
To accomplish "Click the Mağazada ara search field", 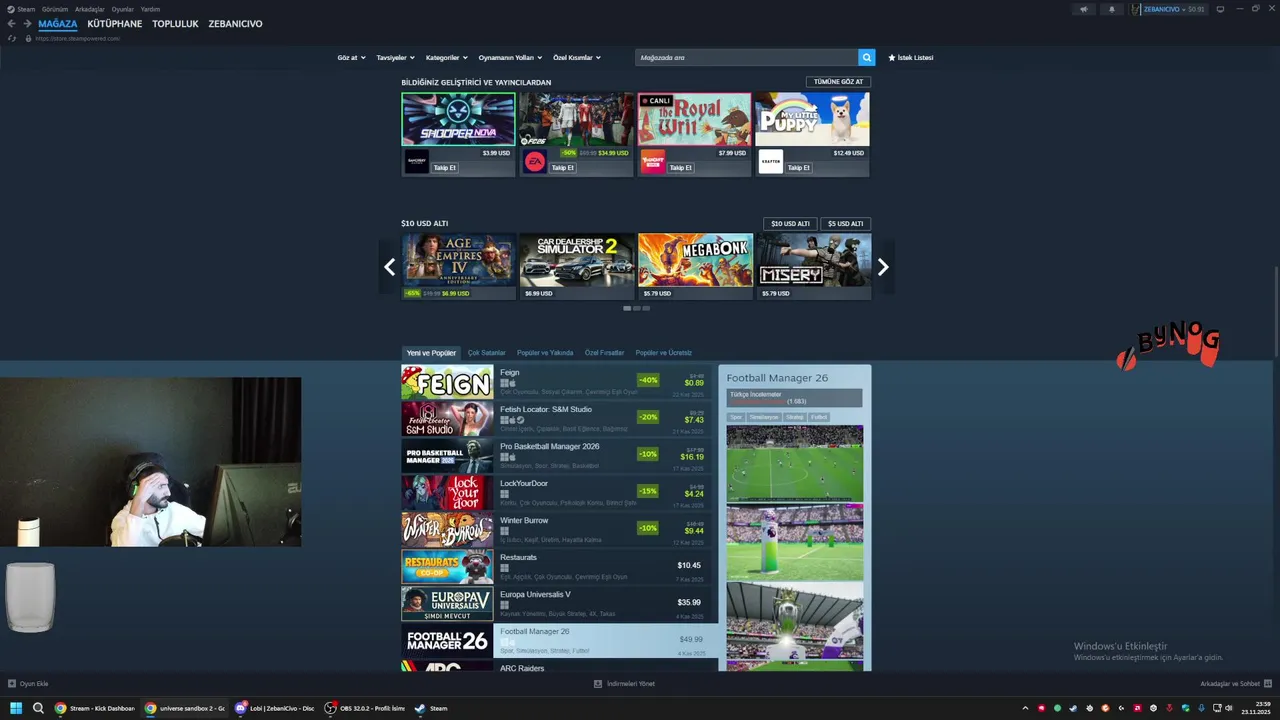I will point(746,58).
